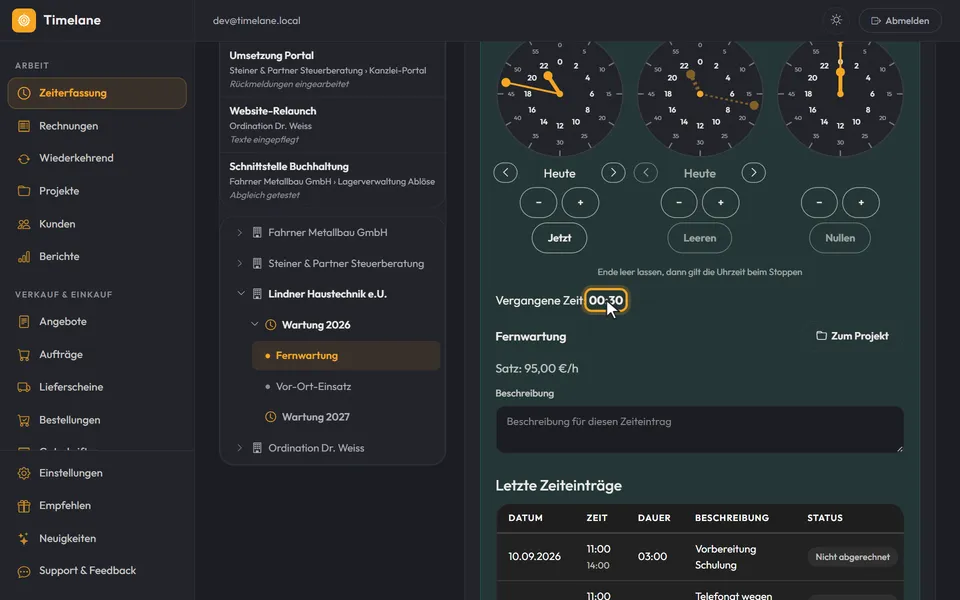Click the Berichte bar chart icon
Viewport: 960px width, 600px height.
(24, 257)
